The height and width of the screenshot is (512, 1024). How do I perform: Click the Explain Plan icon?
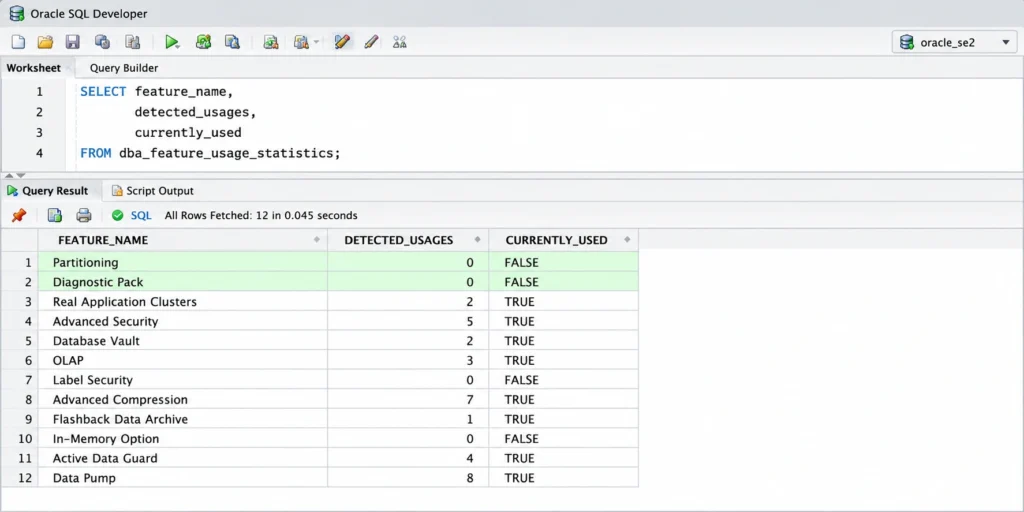(x=232, y=42)
